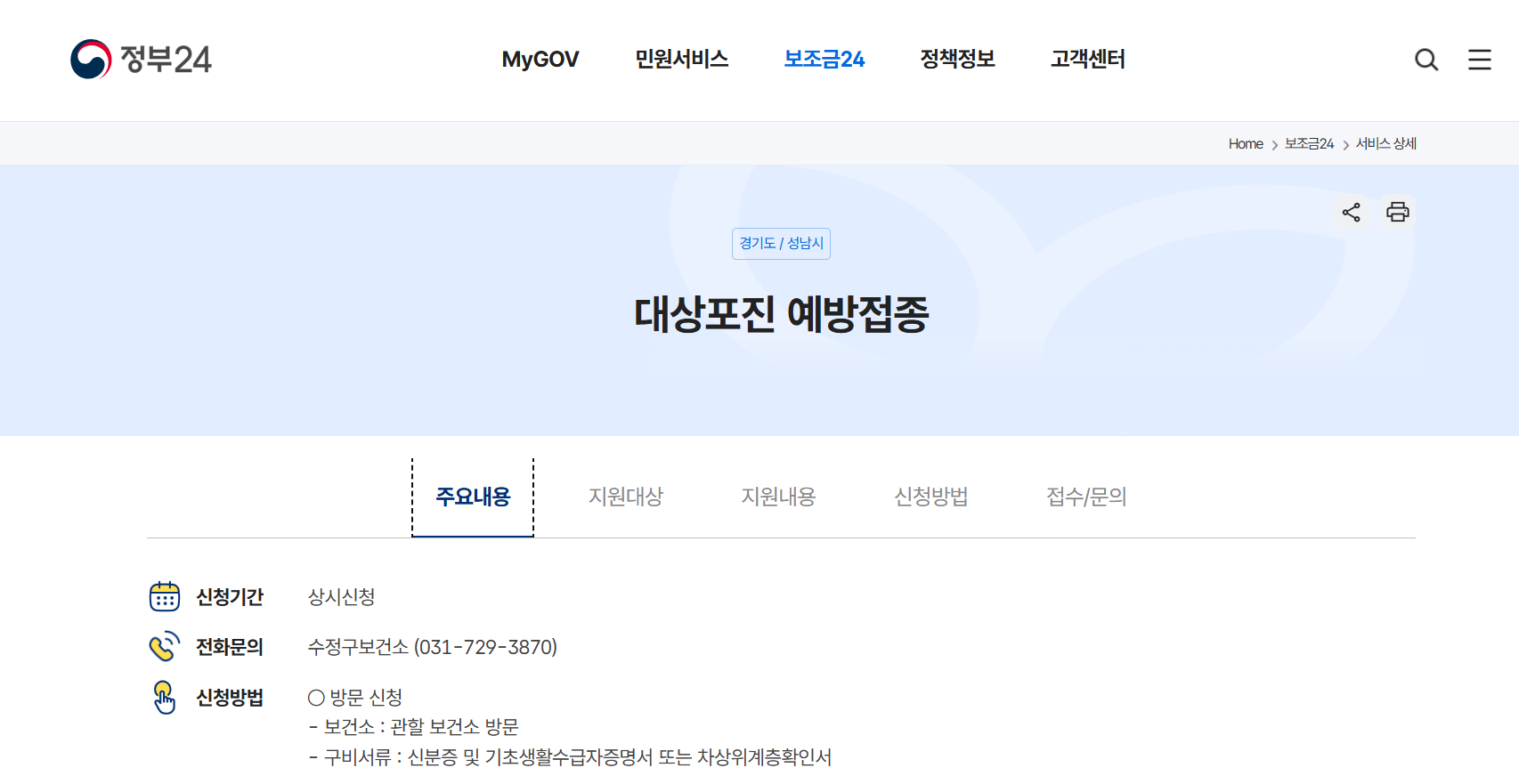Image resolution: width=1519 pixels, height=784 pixels.
Task: Click the print icon
Action: [x=1398, y=212]
